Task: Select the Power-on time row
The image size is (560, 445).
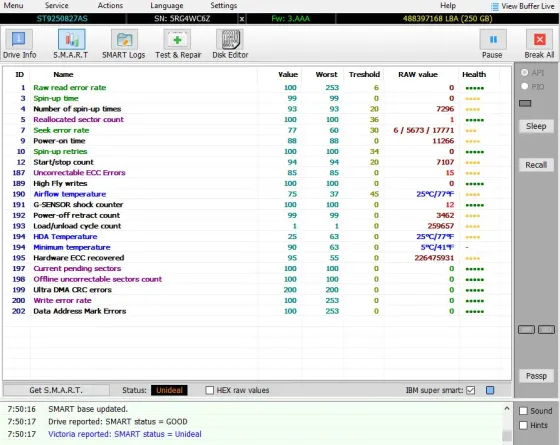Action: [x=257, y=141]
